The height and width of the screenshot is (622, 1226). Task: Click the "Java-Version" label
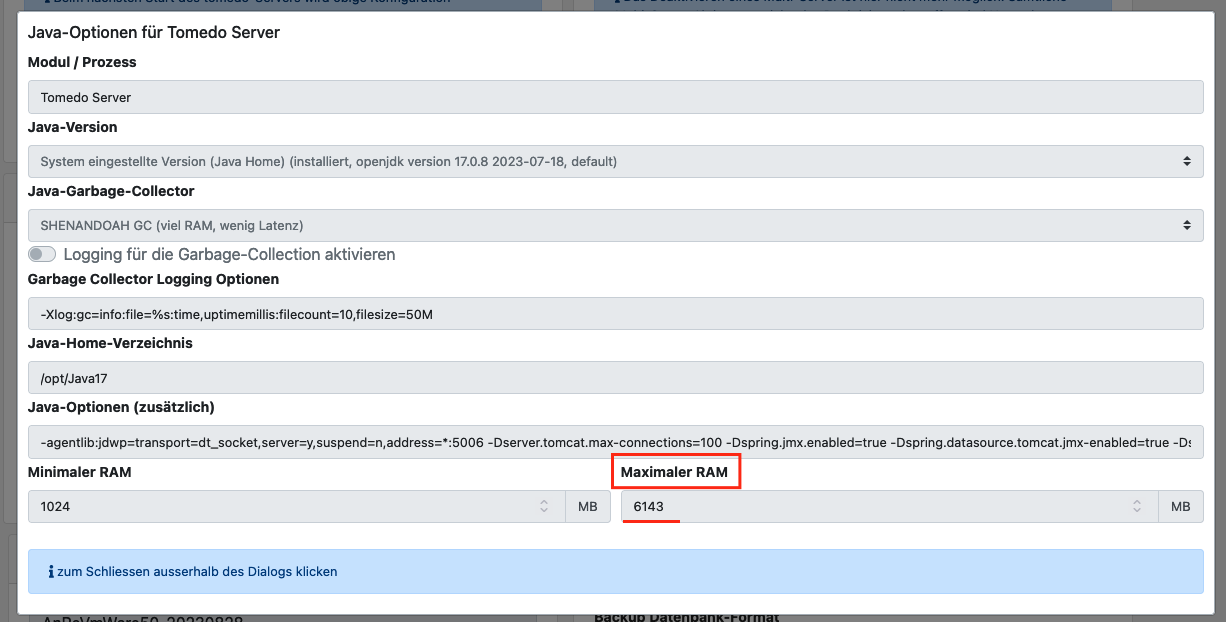tap(73, 127)
